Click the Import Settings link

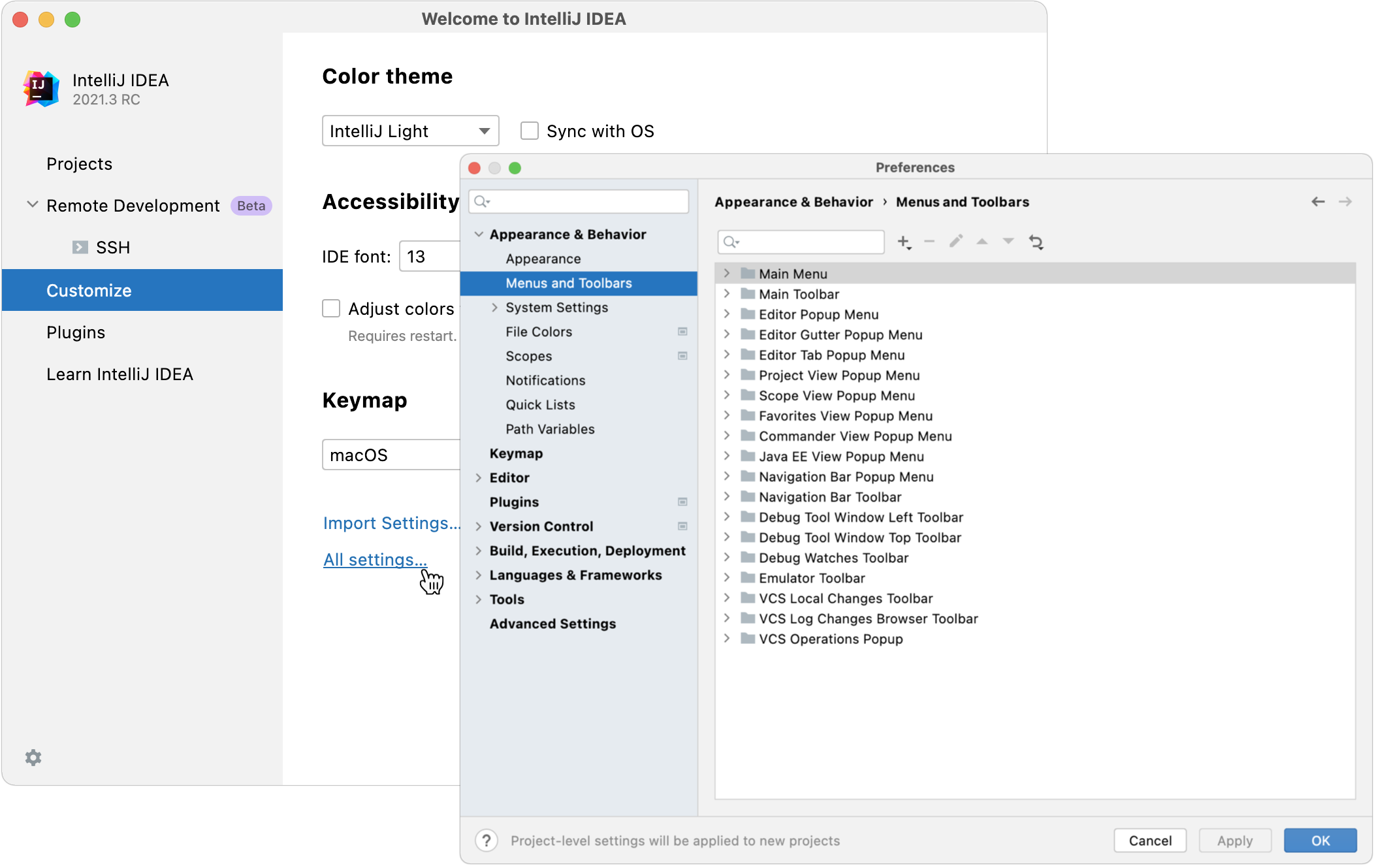pyautogui.click(x=392, y=523)
